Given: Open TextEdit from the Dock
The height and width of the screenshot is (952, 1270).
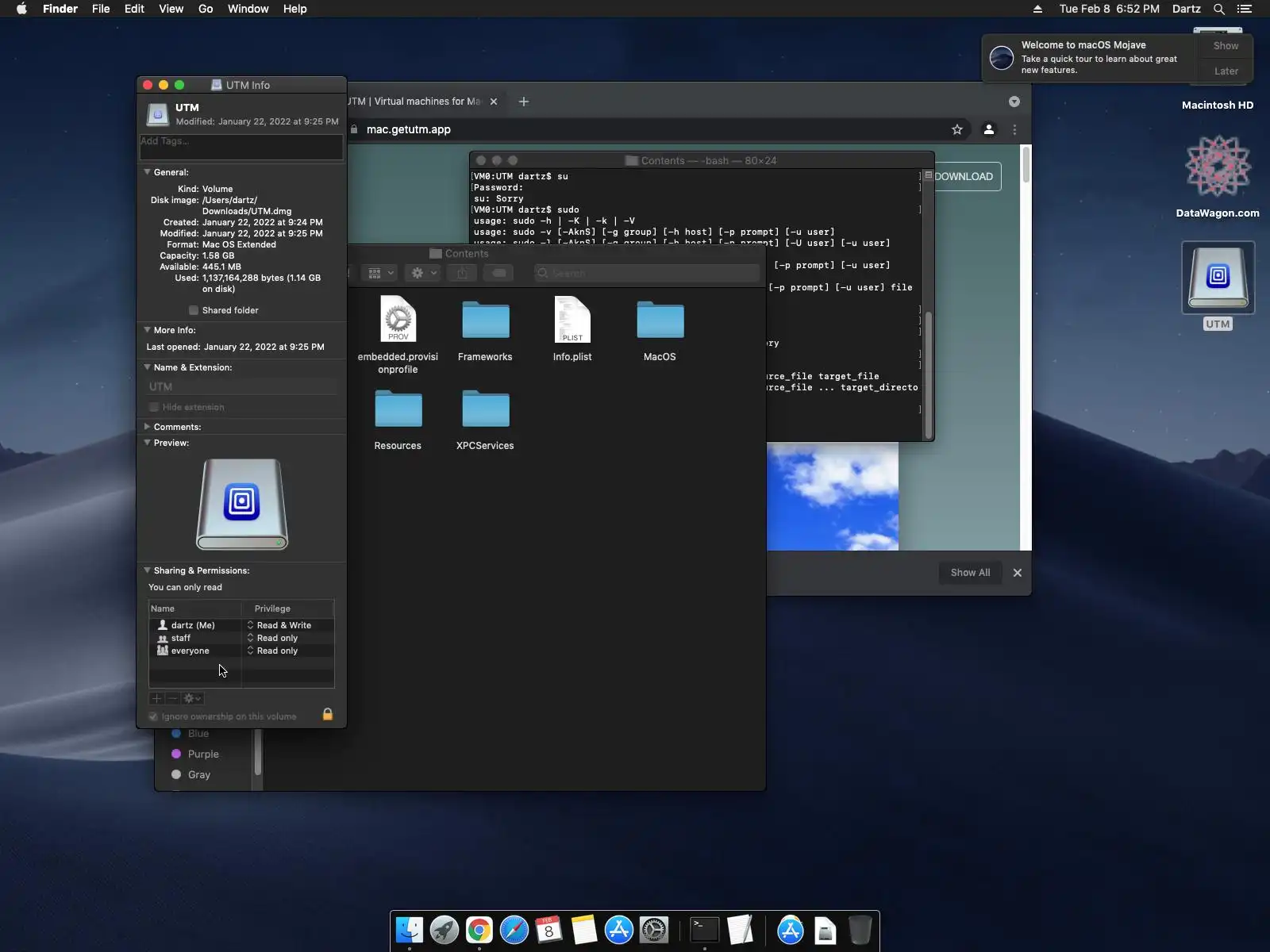Looking at the screenshot, I should [x=740, y=930].
